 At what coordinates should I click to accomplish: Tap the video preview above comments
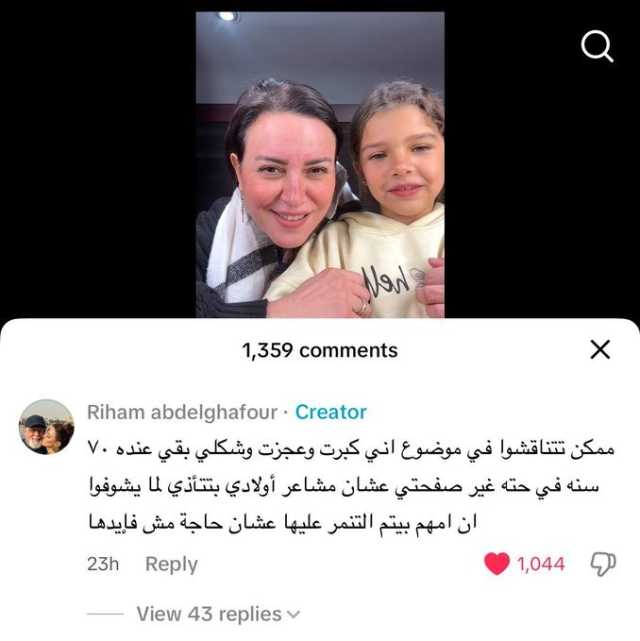320,164
